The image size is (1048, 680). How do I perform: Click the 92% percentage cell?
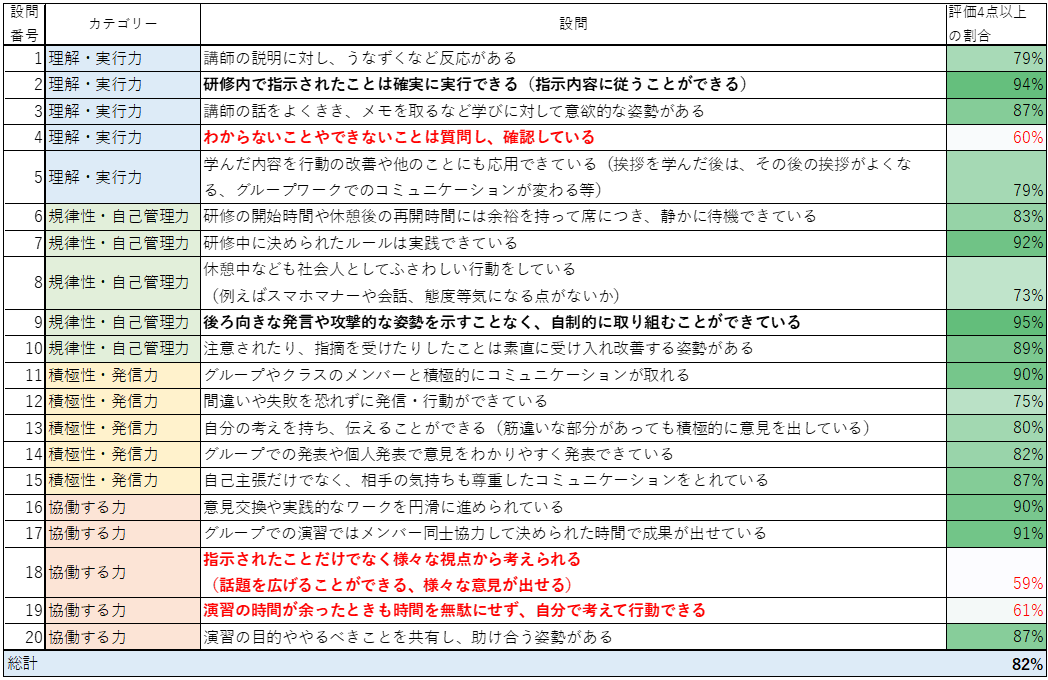[996, 243]
